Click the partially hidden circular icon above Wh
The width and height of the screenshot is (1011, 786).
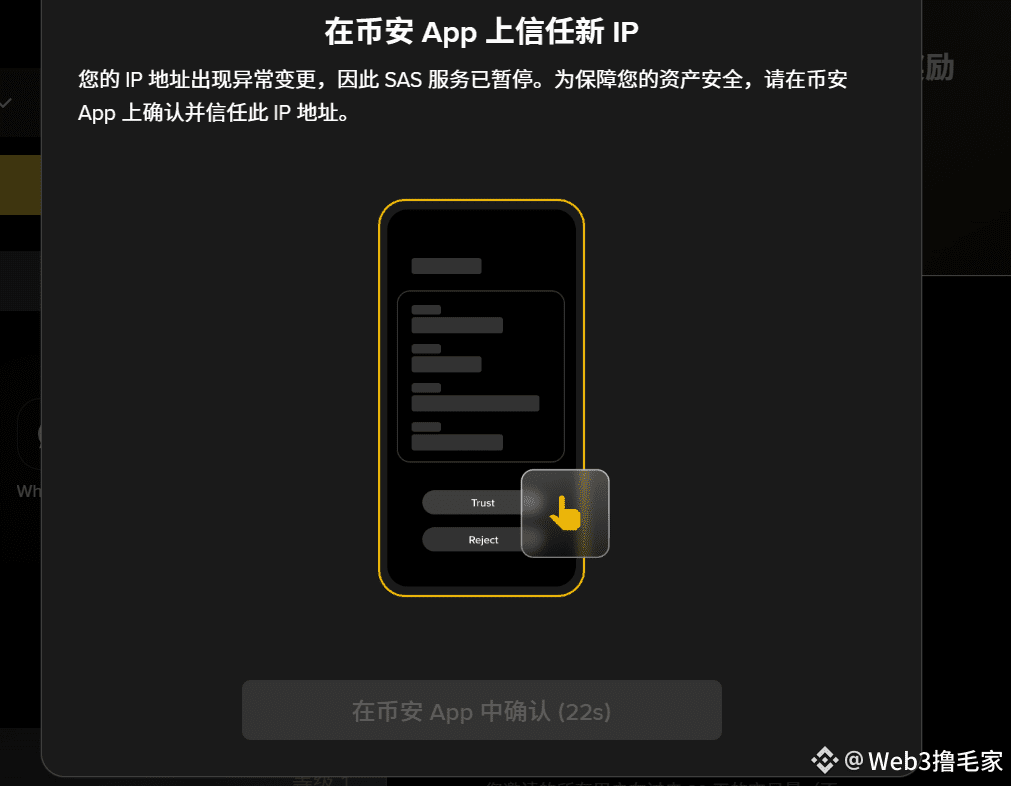pyautogui.click(x=29, y=434)
